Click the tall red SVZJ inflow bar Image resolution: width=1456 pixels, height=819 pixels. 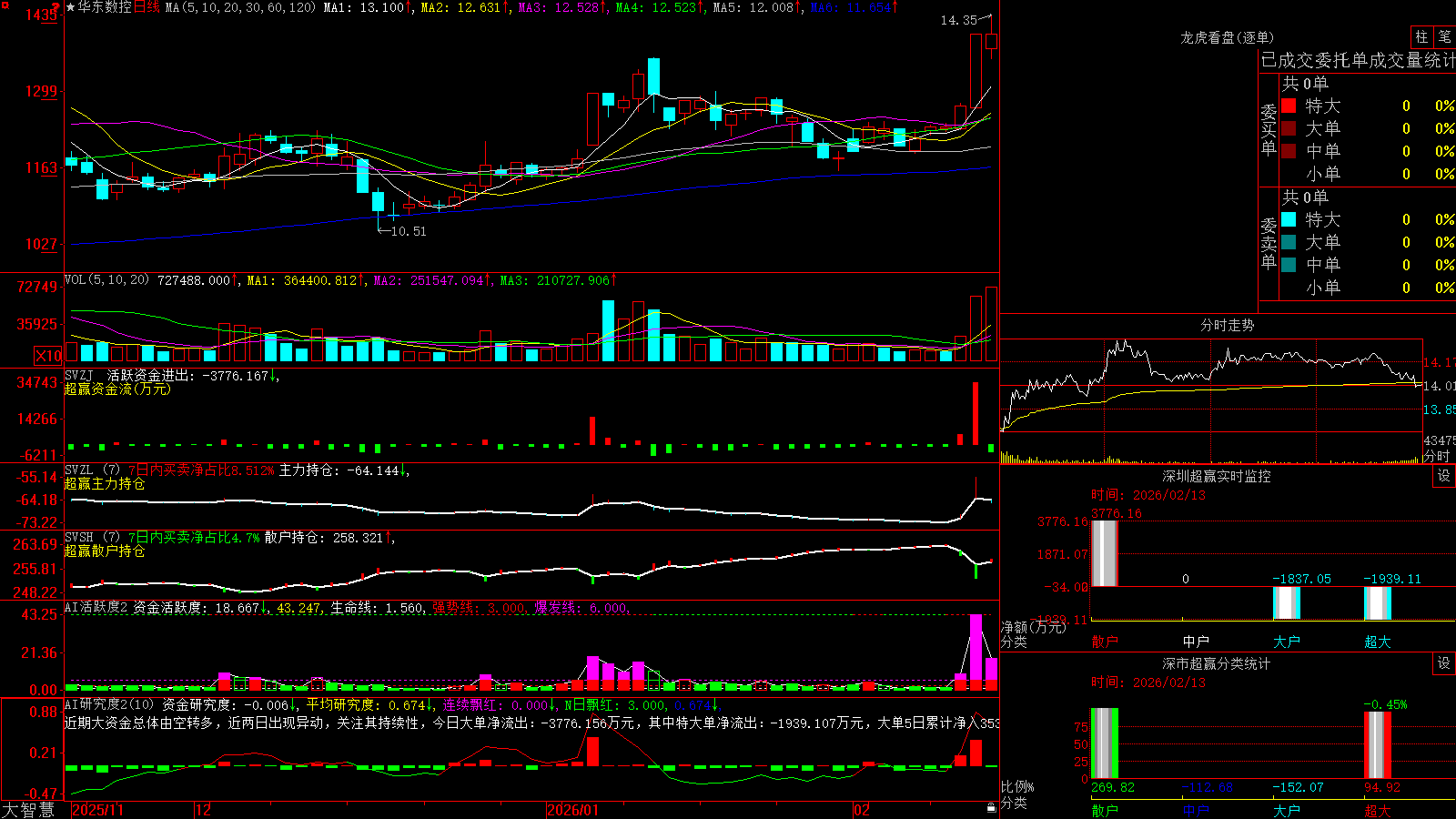[976, 413]
